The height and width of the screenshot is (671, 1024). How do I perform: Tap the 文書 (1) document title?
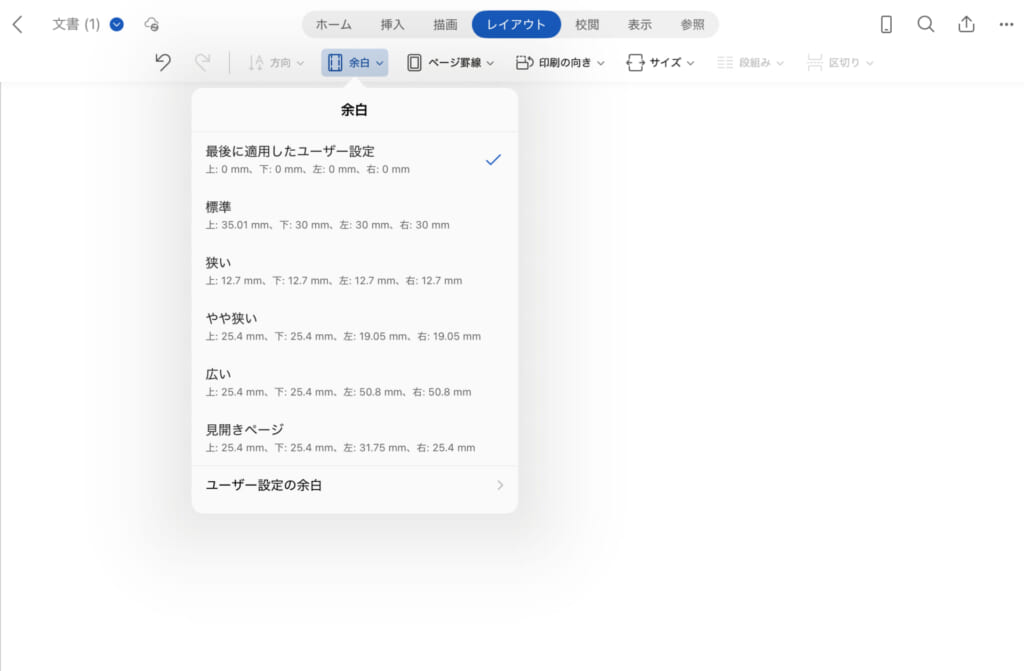(x=77, y=23)
